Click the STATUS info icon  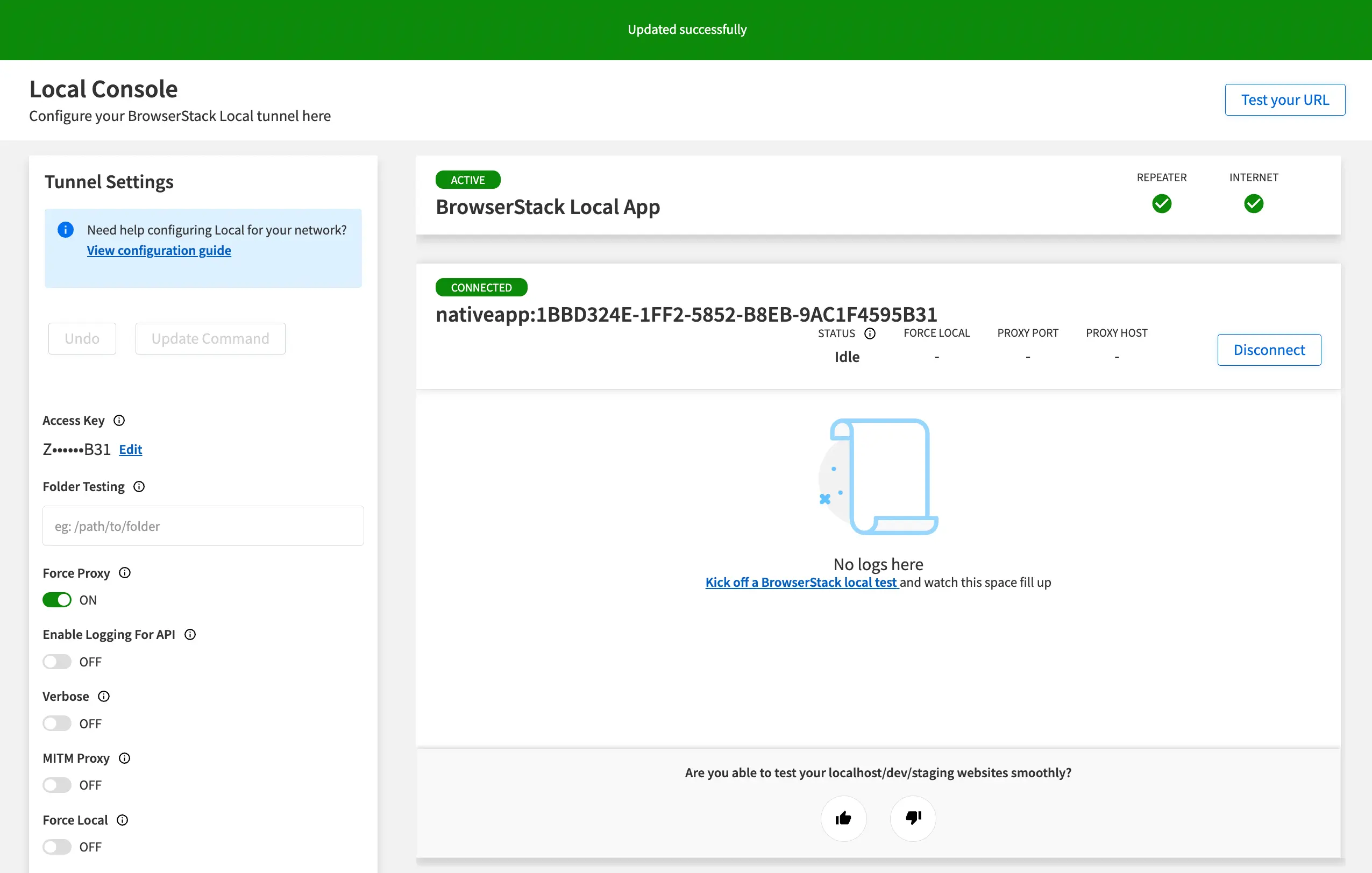pyautogui.click(x=870, y=333)
